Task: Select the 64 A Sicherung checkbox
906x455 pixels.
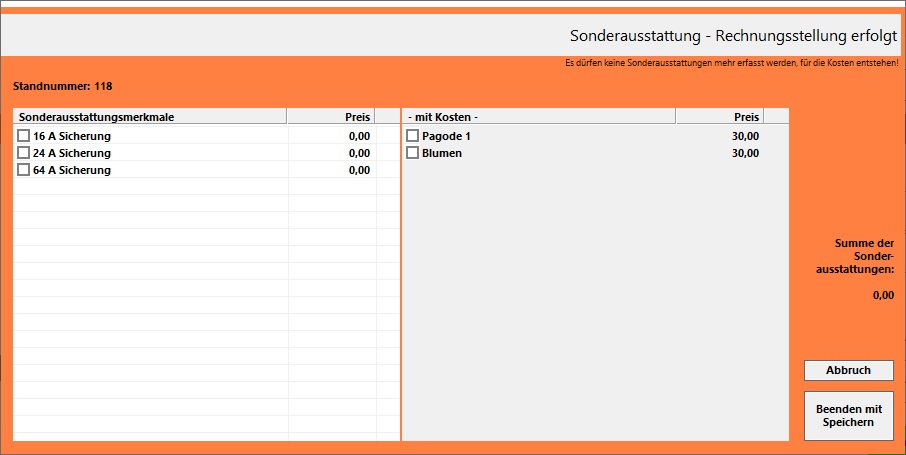Action: [24, 170]
